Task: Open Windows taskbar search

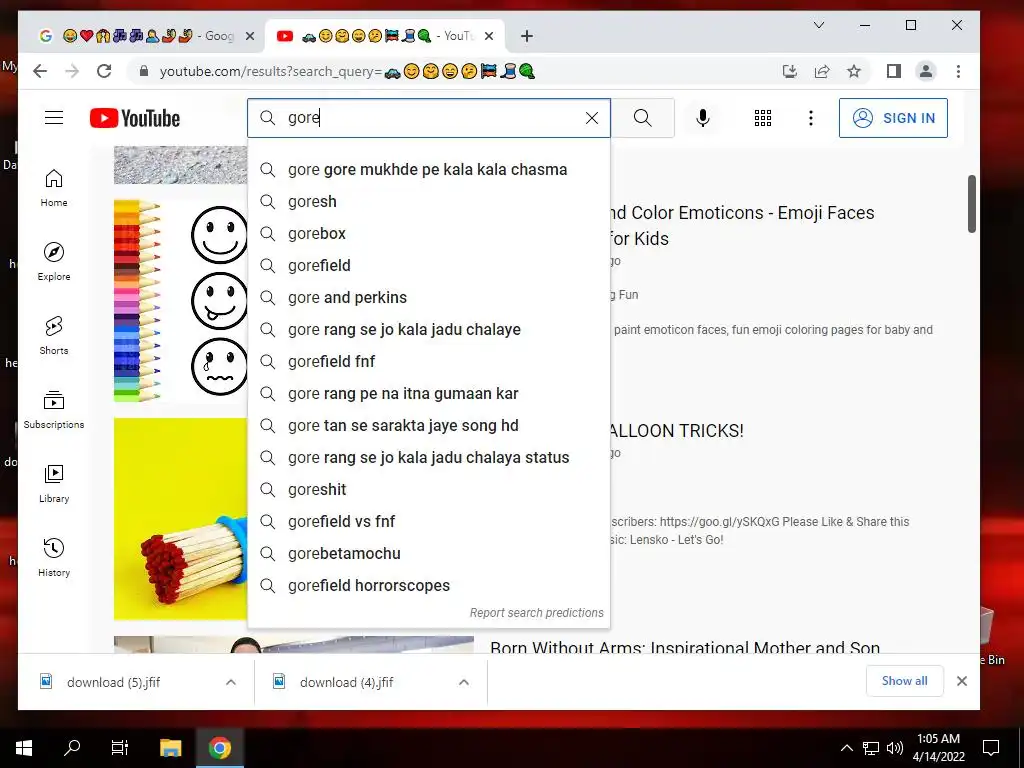Action: (x=72, y=748)
